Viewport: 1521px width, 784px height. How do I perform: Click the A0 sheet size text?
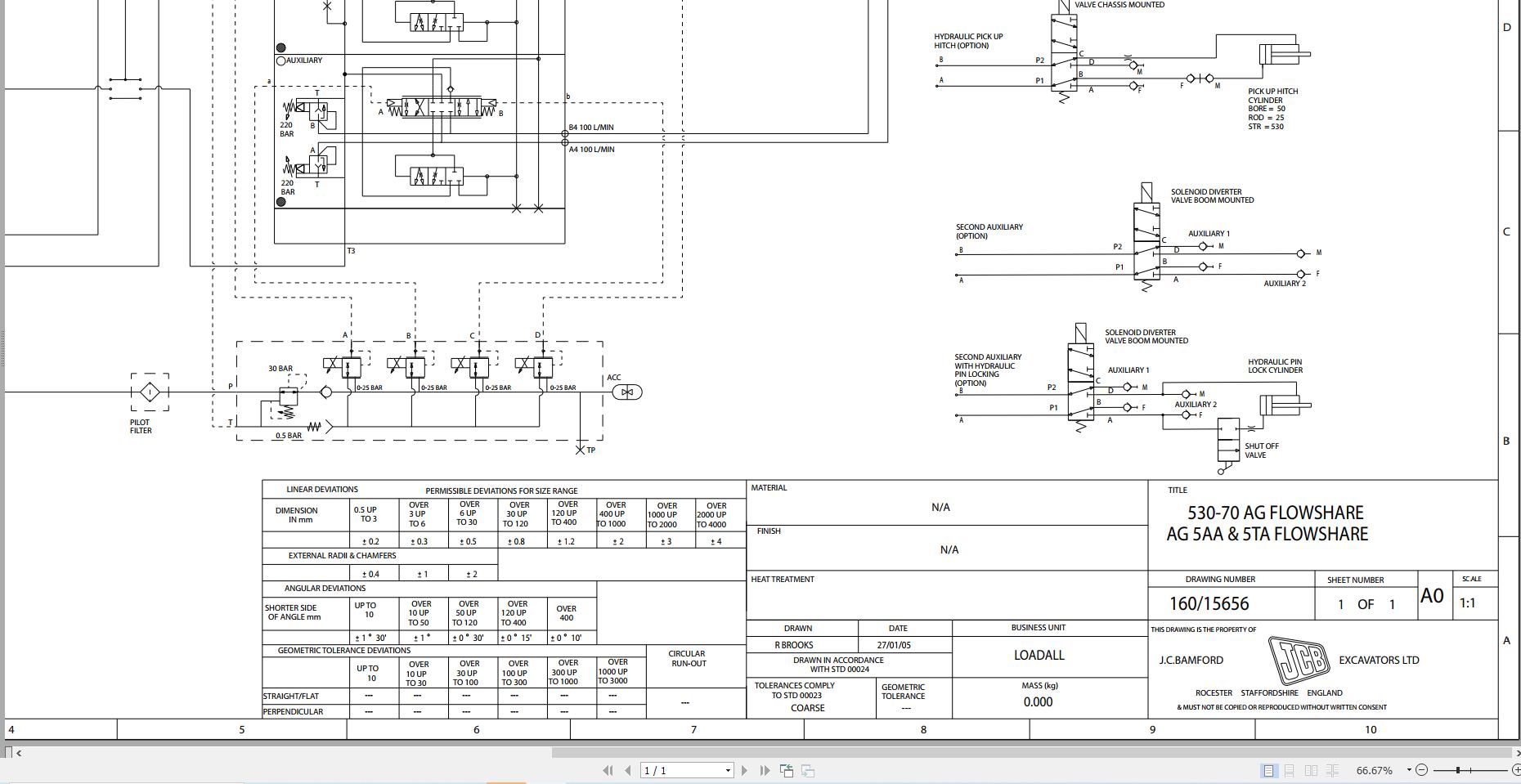coord(1432,596)
